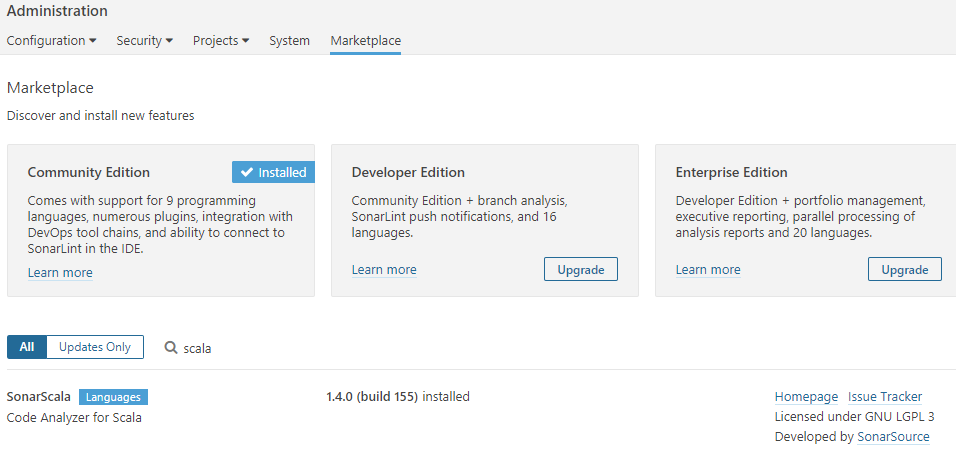The image size is (956, 459).
Task: Open the Projects dropdown menu
Action: pos(221,41)
